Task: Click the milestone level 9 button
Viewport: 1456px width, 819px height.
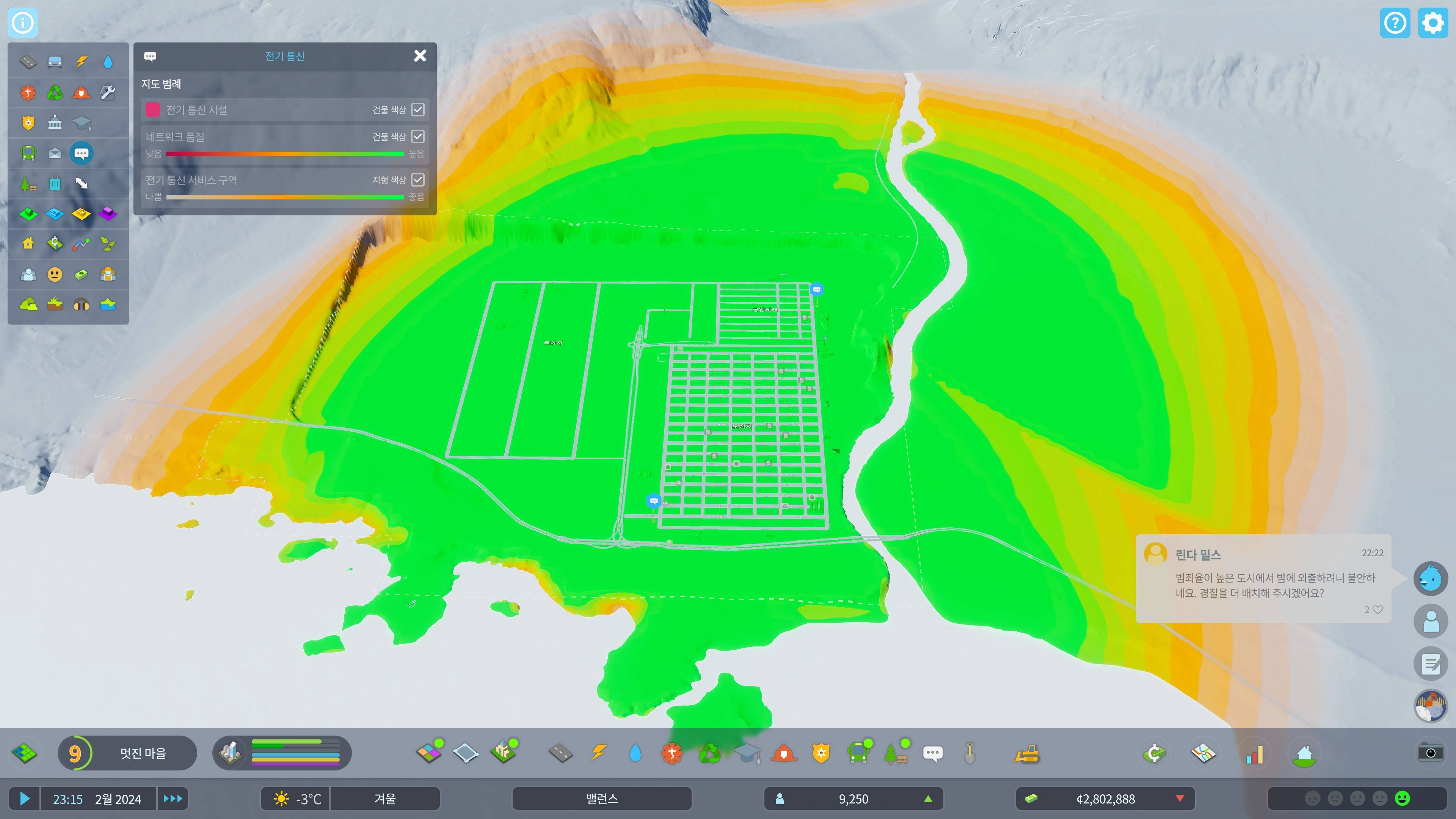Action: [75, 753]
